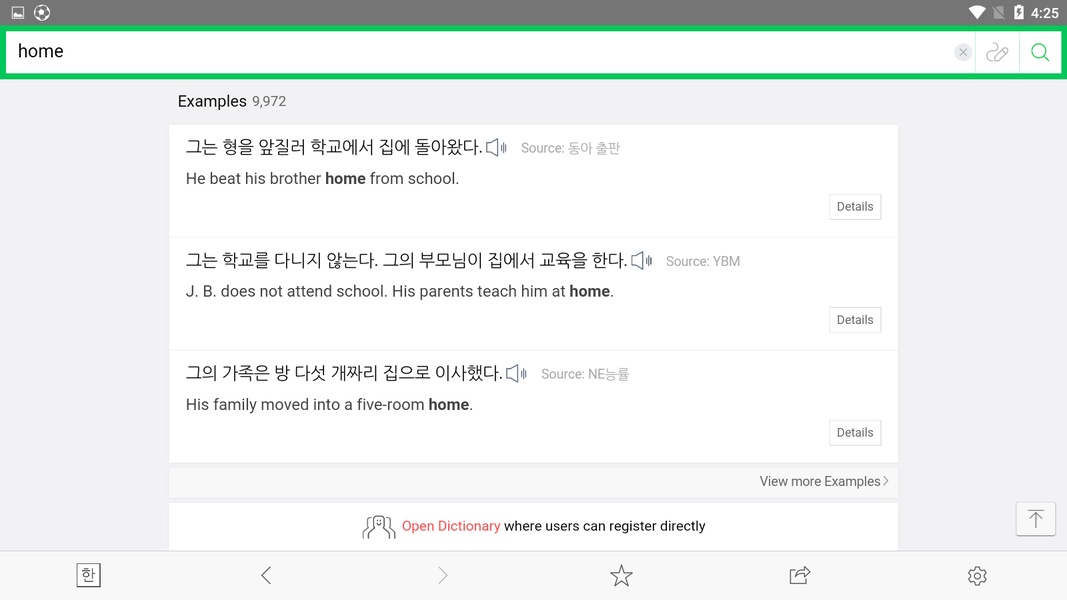1067x600 pixels.
Task: Click the "Source: YBM" label
Action: (x=702, y=261)
